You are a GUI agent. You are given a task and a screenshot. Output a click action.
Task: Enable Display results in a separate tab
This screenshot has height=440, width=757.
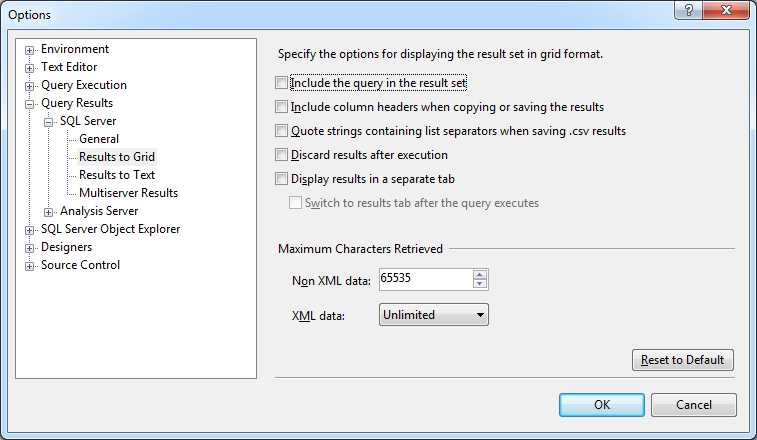pyautogui.click(x=282, y=179)
